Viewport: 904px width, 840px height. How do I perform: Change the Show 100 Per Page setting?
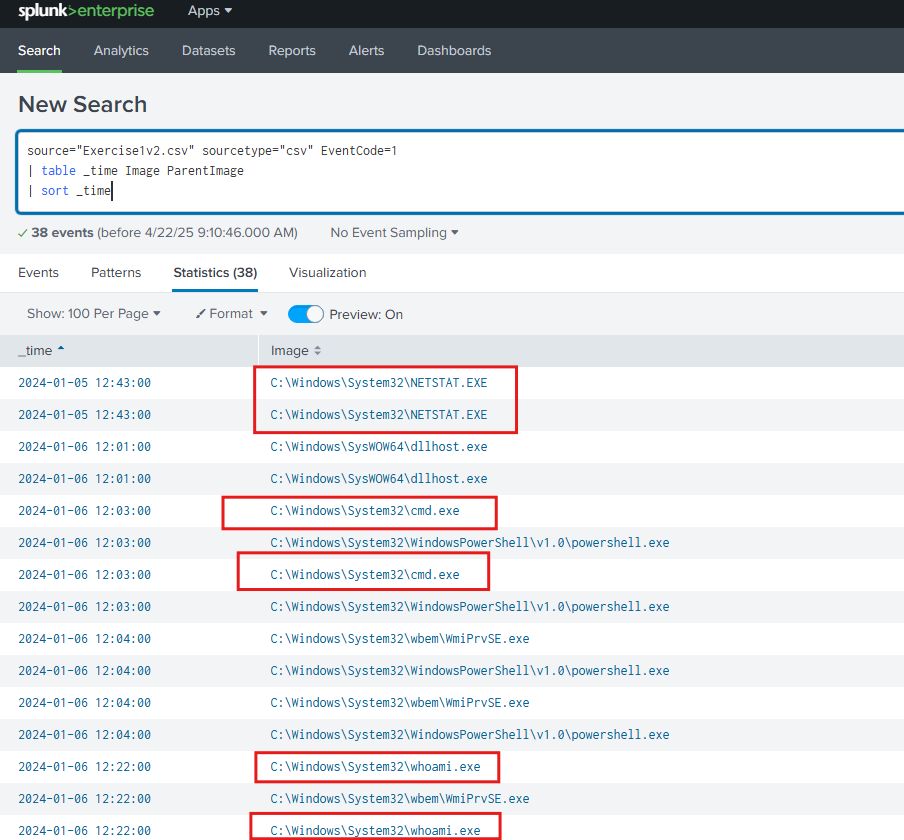(x=93, y=314)
